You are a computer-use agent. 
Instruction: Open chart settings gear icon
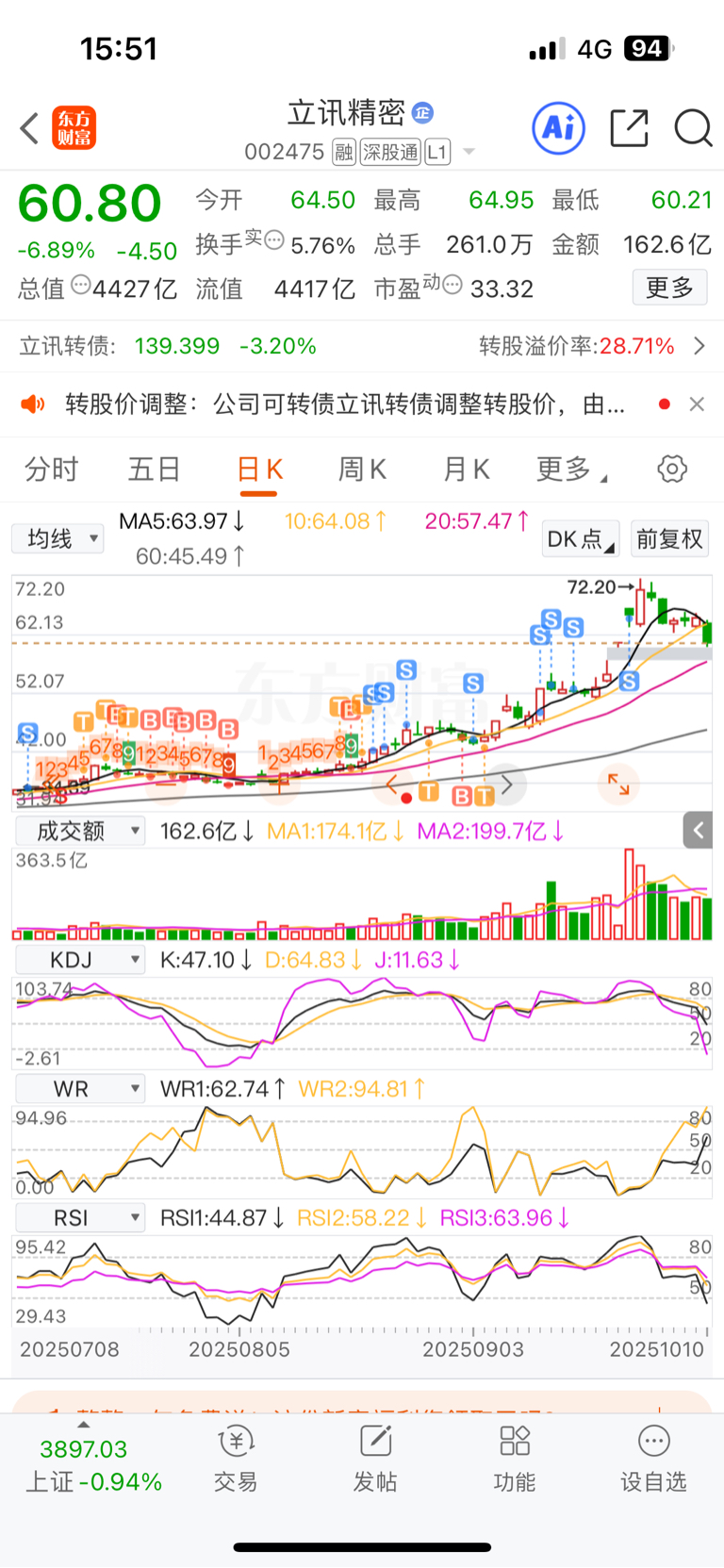pos(672,469)
